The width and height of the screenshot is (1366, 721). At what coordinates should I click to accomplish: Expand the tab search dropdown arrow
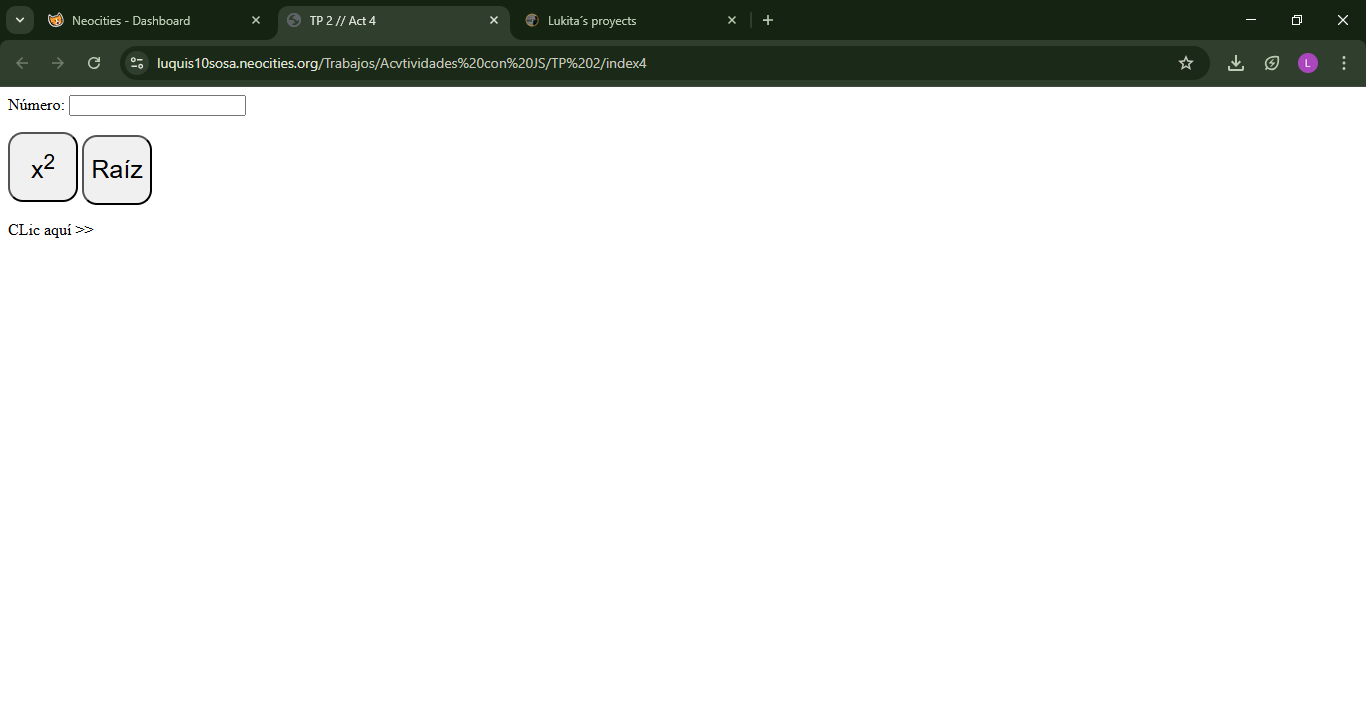pyautogui.click(x=19, y=20)
